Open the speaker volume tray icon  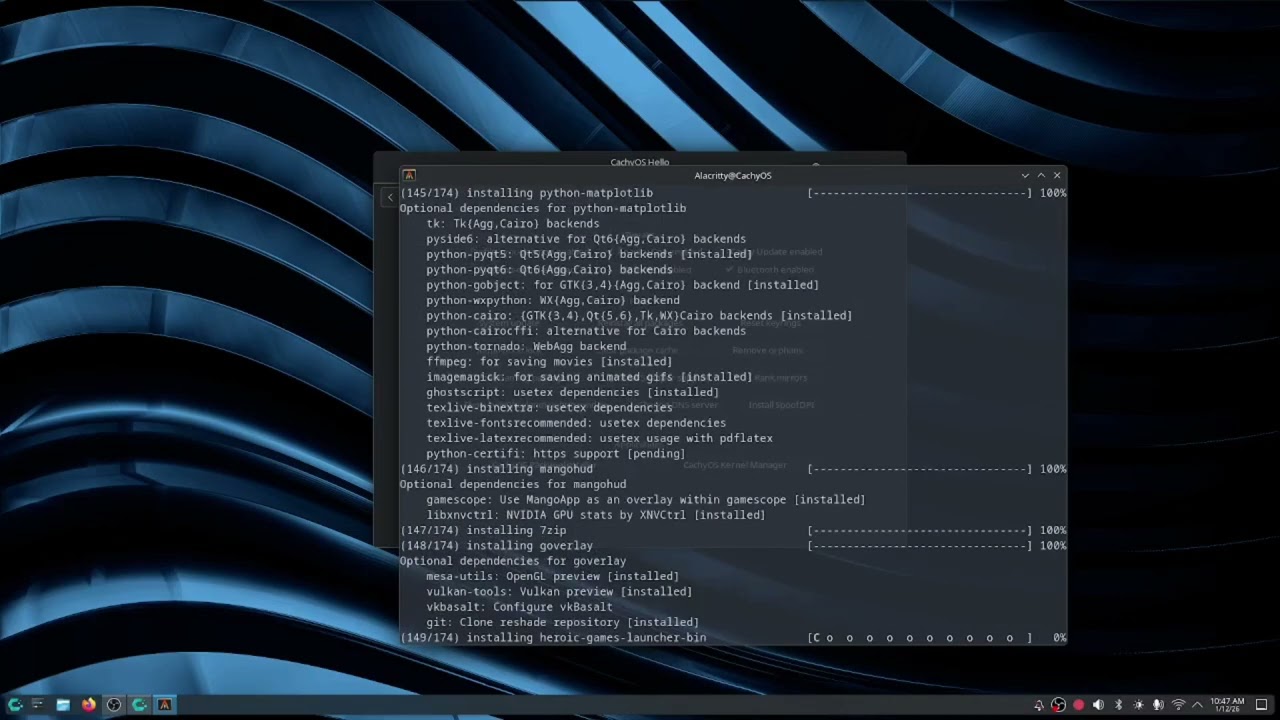[1098, 705]
